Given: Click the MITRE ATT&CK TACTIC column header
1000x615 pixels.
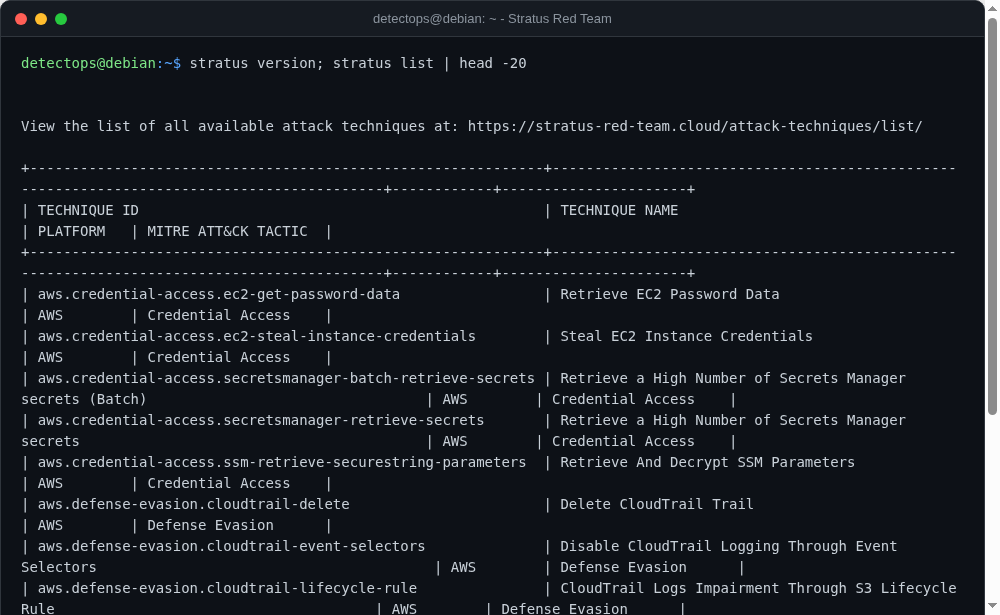Looking at the screenshot, I should pos(227,232).
